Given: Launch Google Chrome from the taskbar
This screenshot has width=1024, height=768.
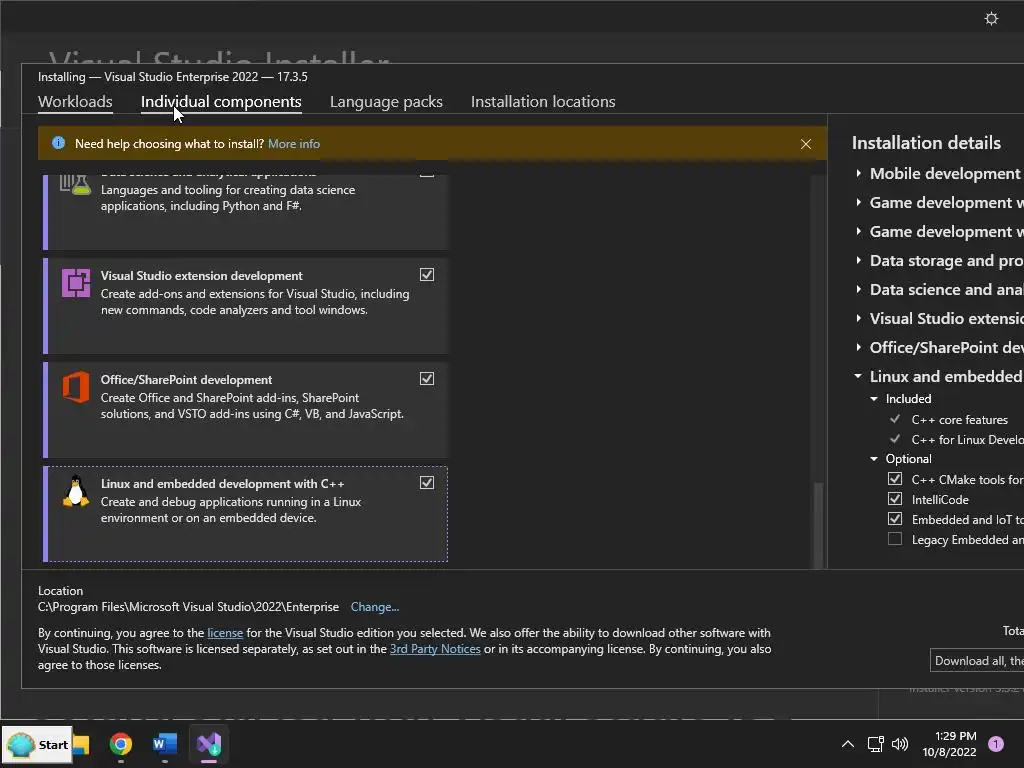Looking at the screenshot, I should pyautogui.click(x=121, y=744).
